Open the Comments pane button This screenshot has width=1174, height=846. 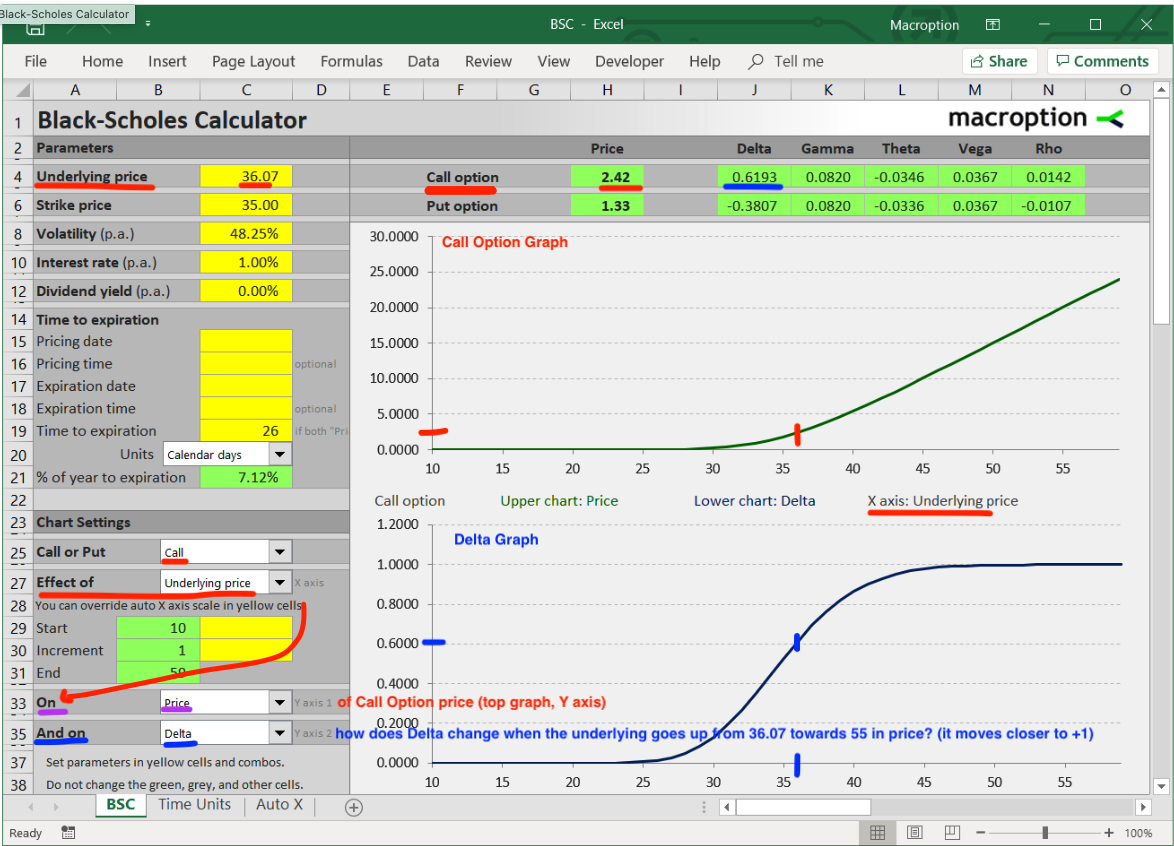click(1102, 61)
